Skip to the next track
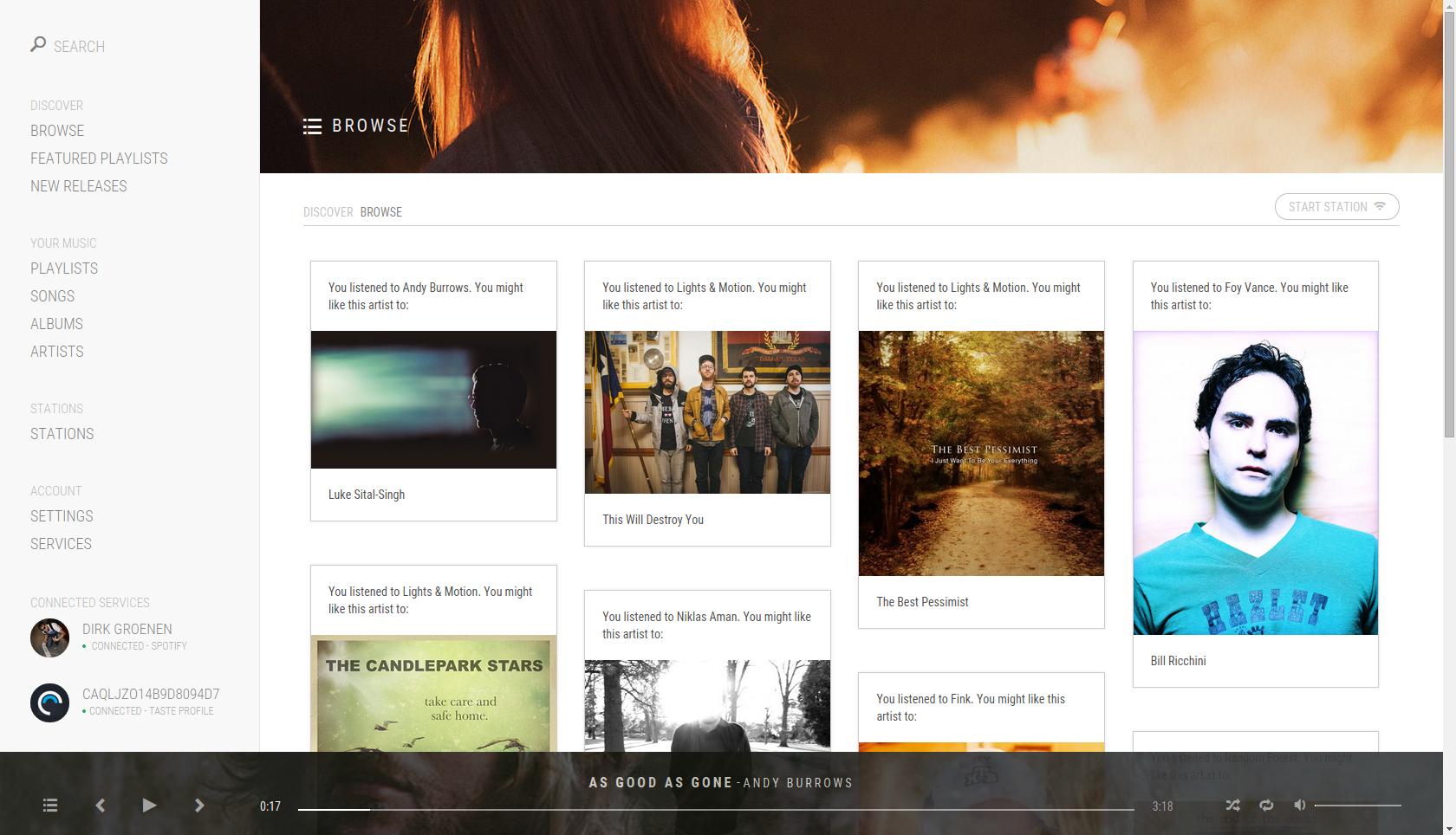 [199, 806]
